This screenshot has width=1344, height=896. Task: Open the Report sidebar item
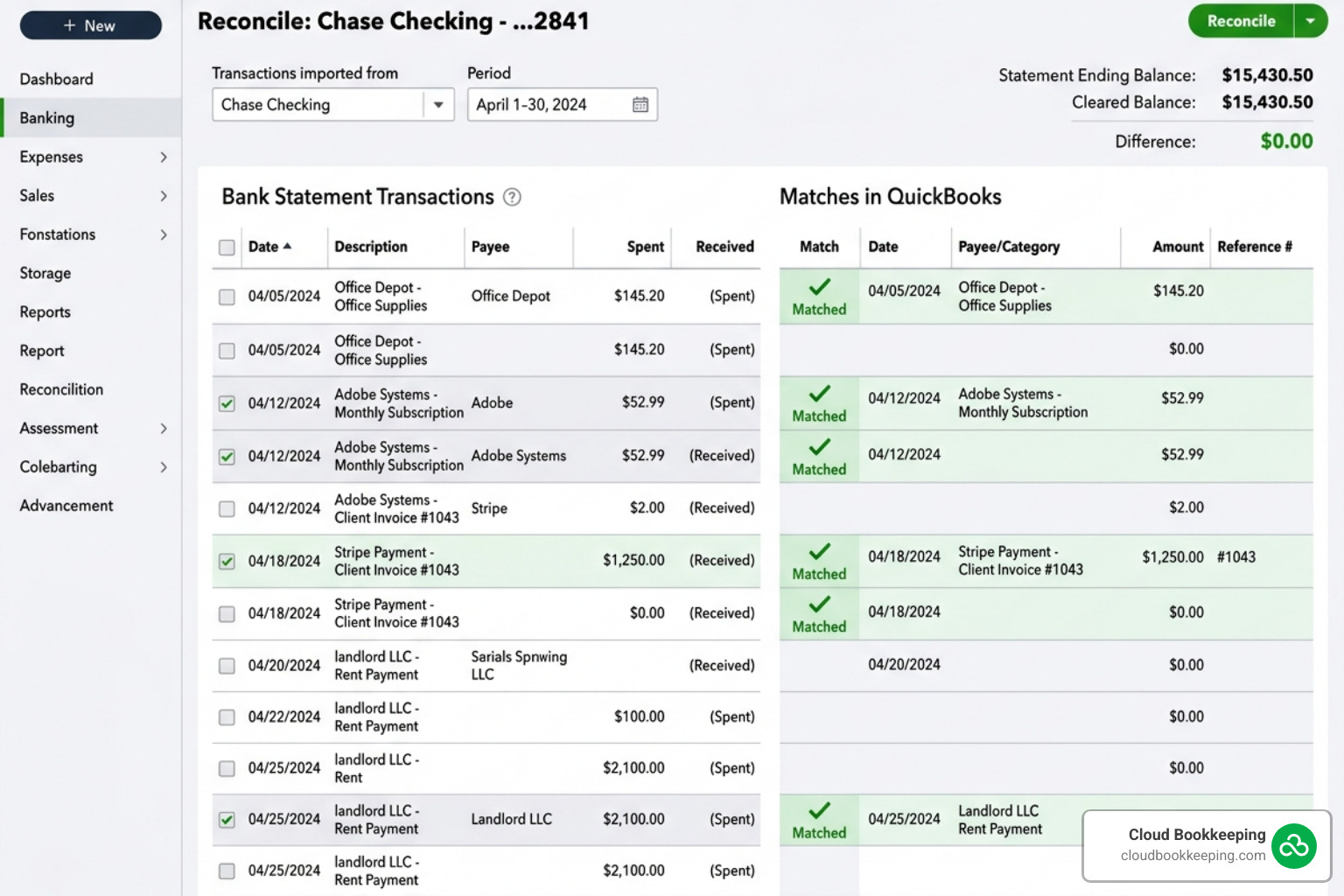[x=42, y=351]
